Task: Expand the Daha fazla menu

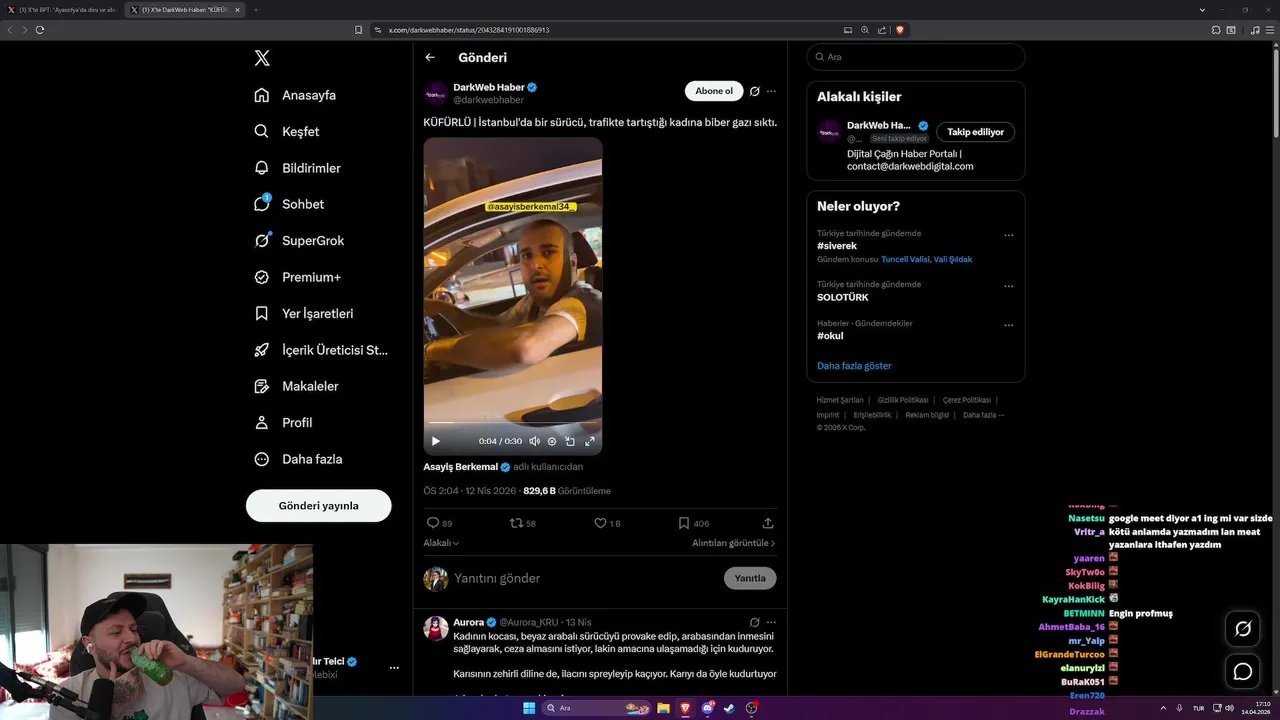Action: coord(298,459)
